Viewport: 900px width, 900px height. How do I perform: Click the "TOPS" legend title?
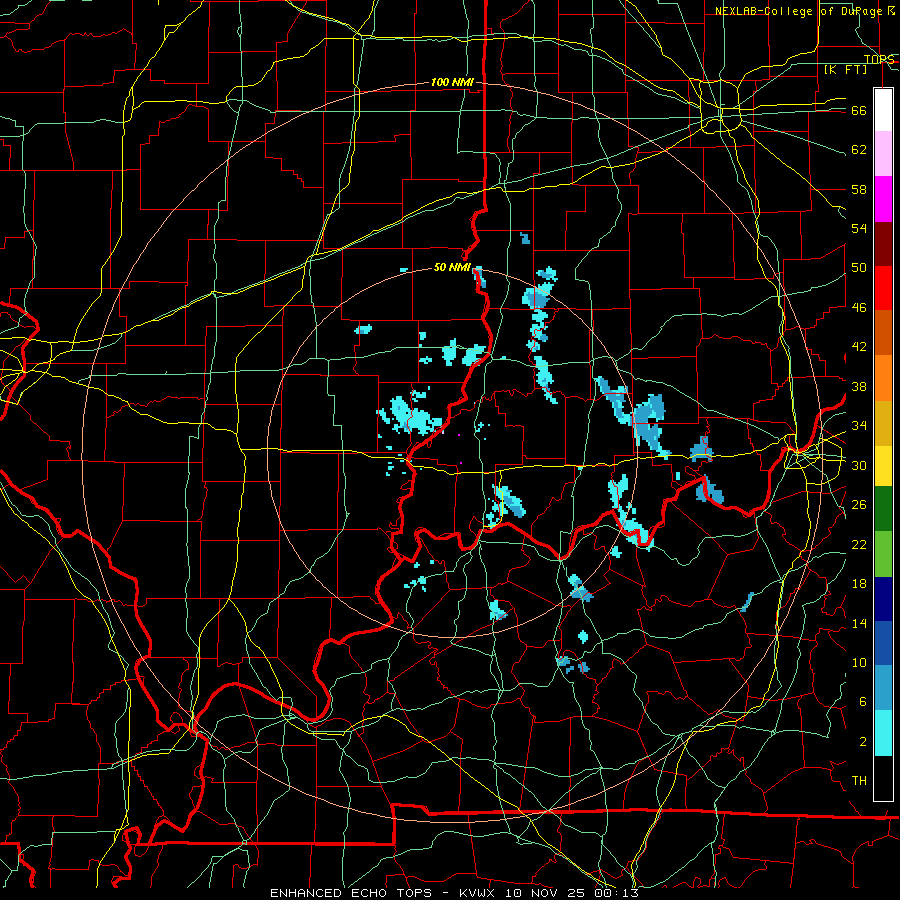(879, 59)
